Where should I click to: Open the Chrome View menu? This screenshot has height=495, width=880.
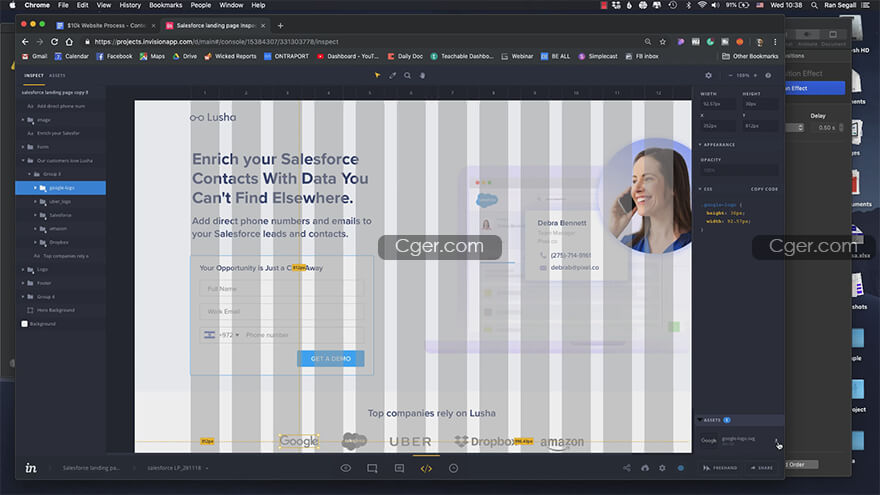coord(104,5)
